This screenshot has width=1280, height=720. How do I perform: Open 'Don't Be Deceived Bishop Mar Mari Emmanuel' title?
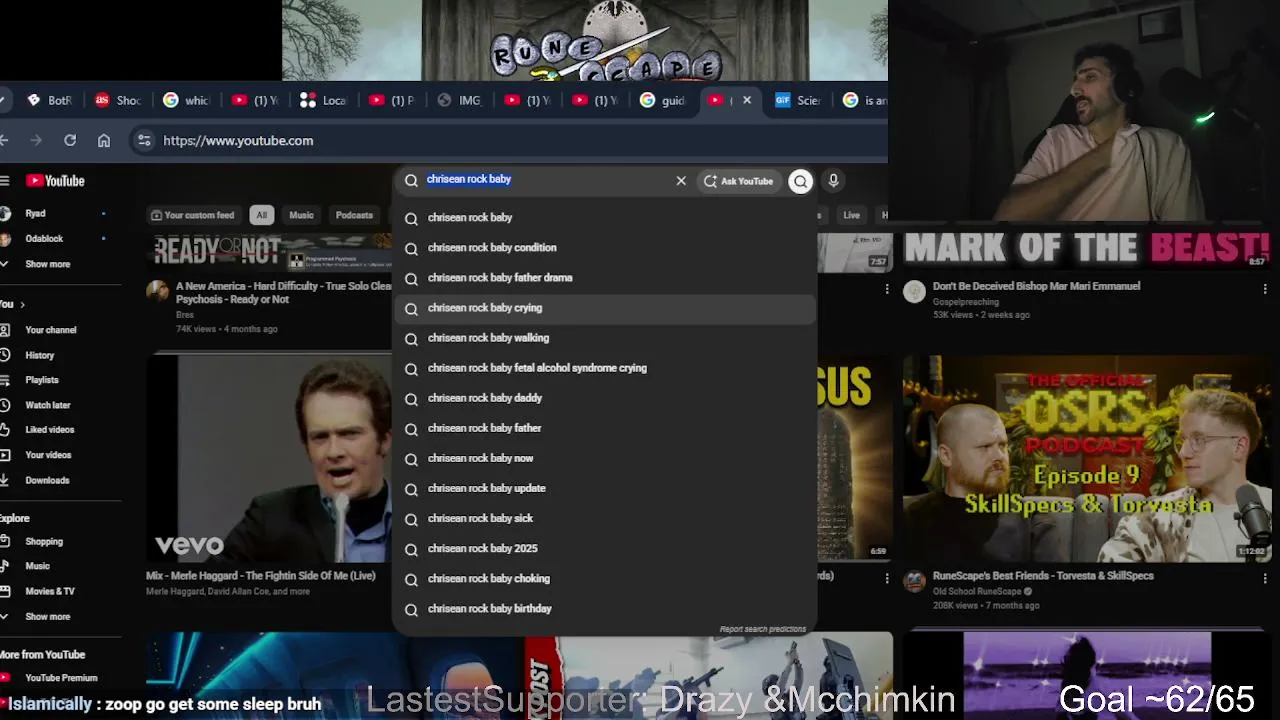coord(1036,286)
